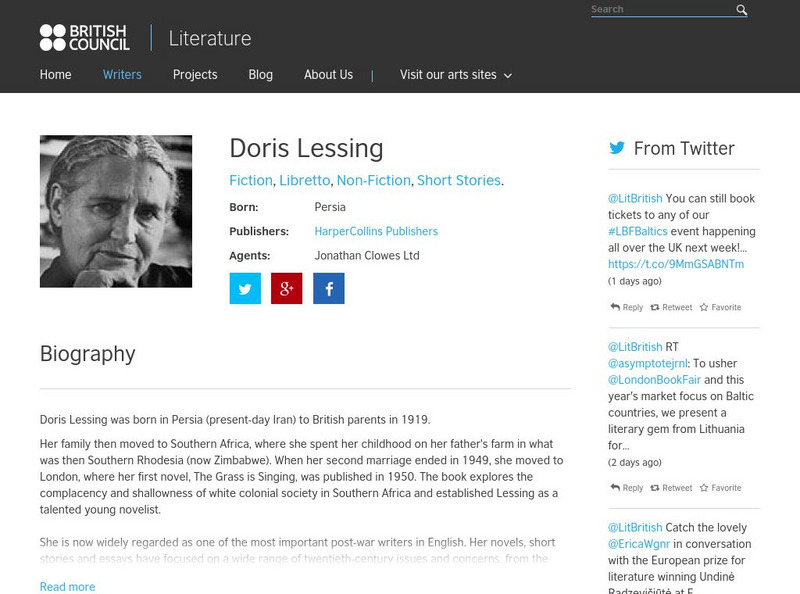
Task: Expand the 'Visit our arts sites' menu
Action: [x=448, y=74]
